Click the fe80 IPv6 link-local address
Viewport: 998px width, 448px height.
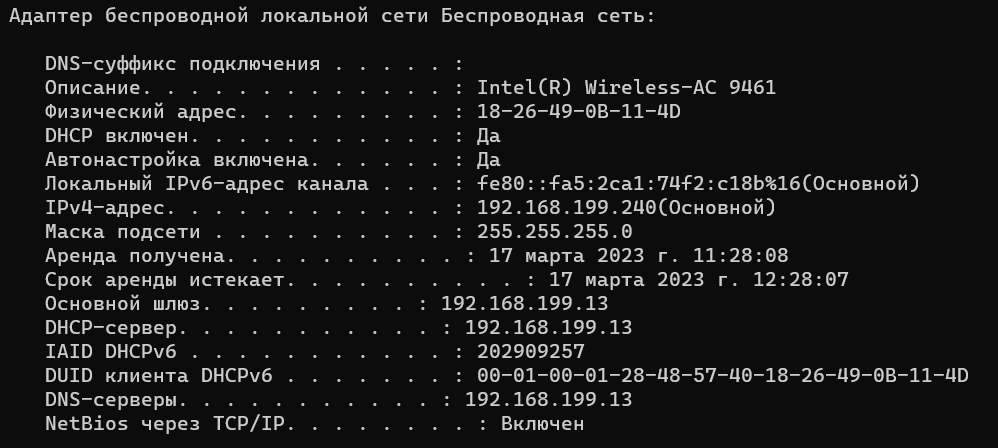pyautogui.click(x=638, y=184)
